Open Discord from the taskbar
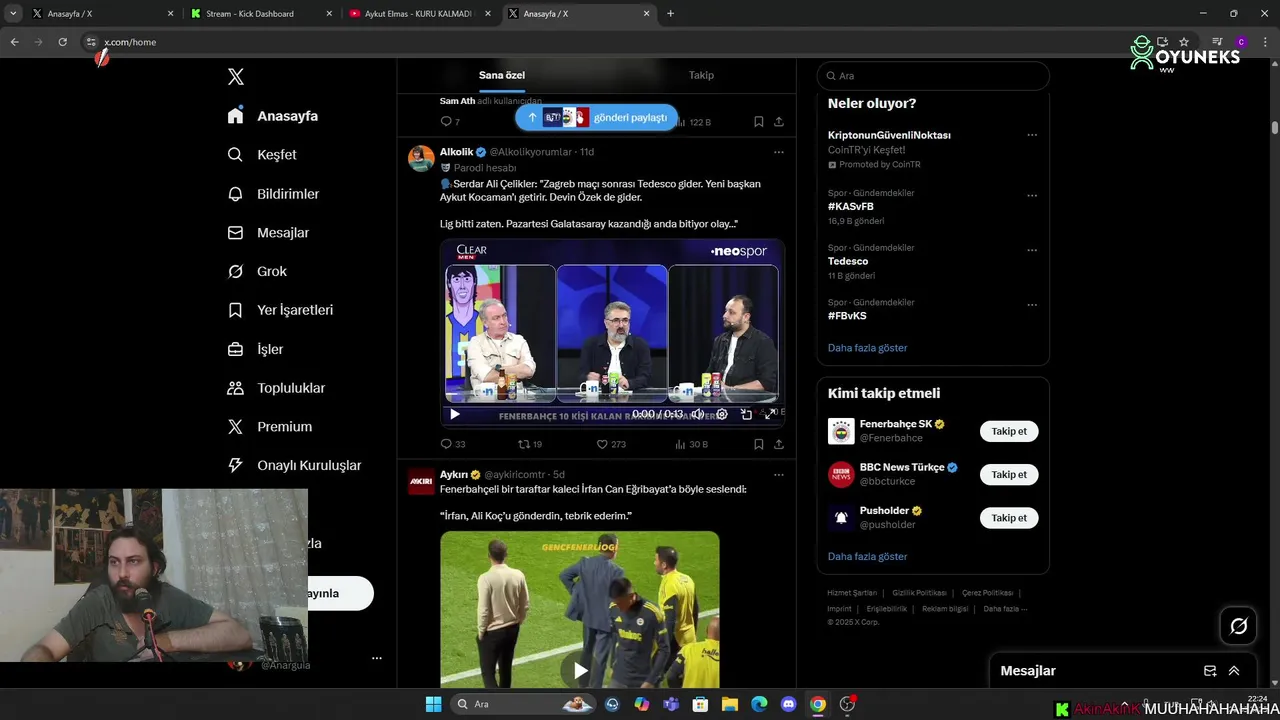The width and height of the screenshot is (1280, 720). coord(788,704)
